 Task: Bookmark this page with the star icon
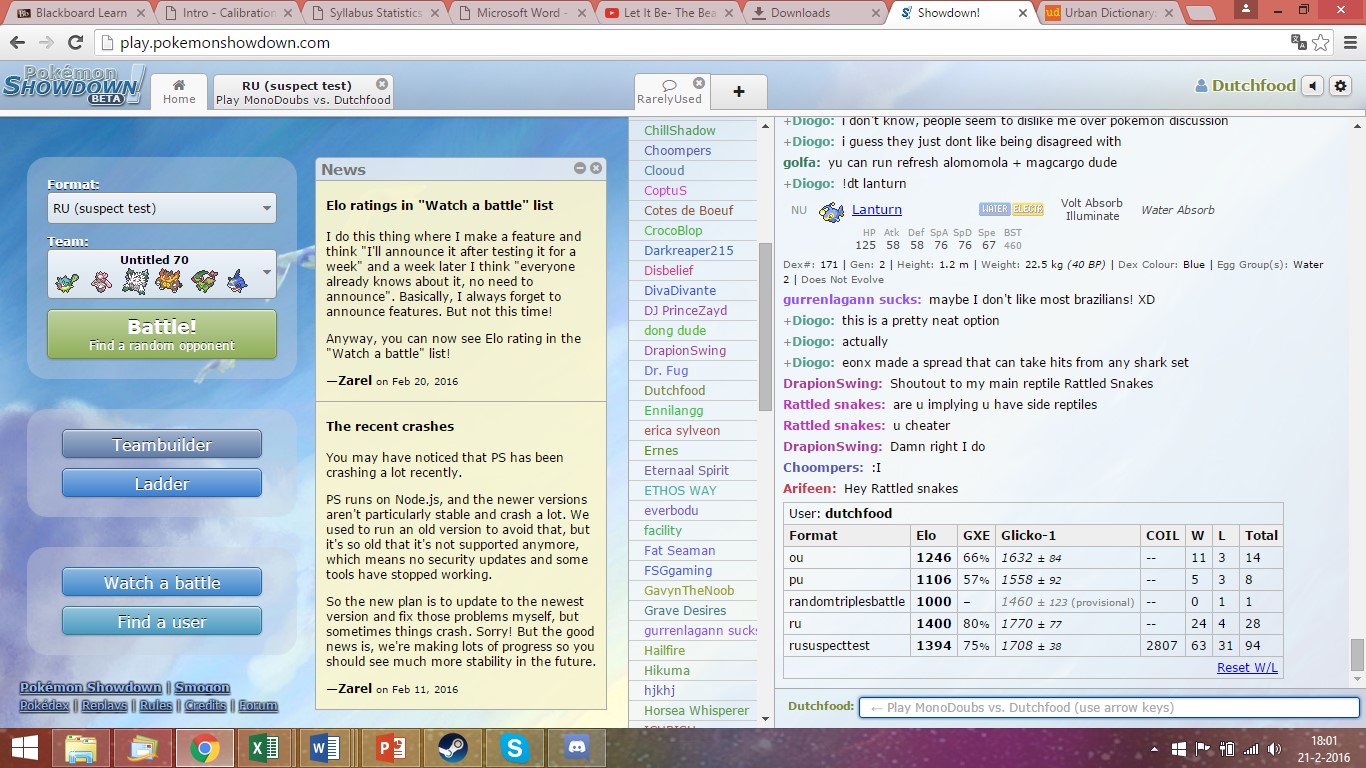(1321, 43)
